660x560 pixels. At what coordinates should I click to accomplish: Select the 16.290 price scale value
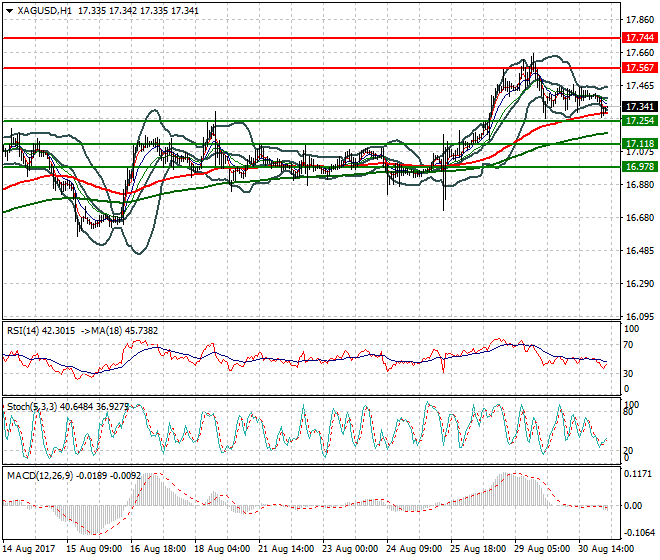(x=640, y=284)
